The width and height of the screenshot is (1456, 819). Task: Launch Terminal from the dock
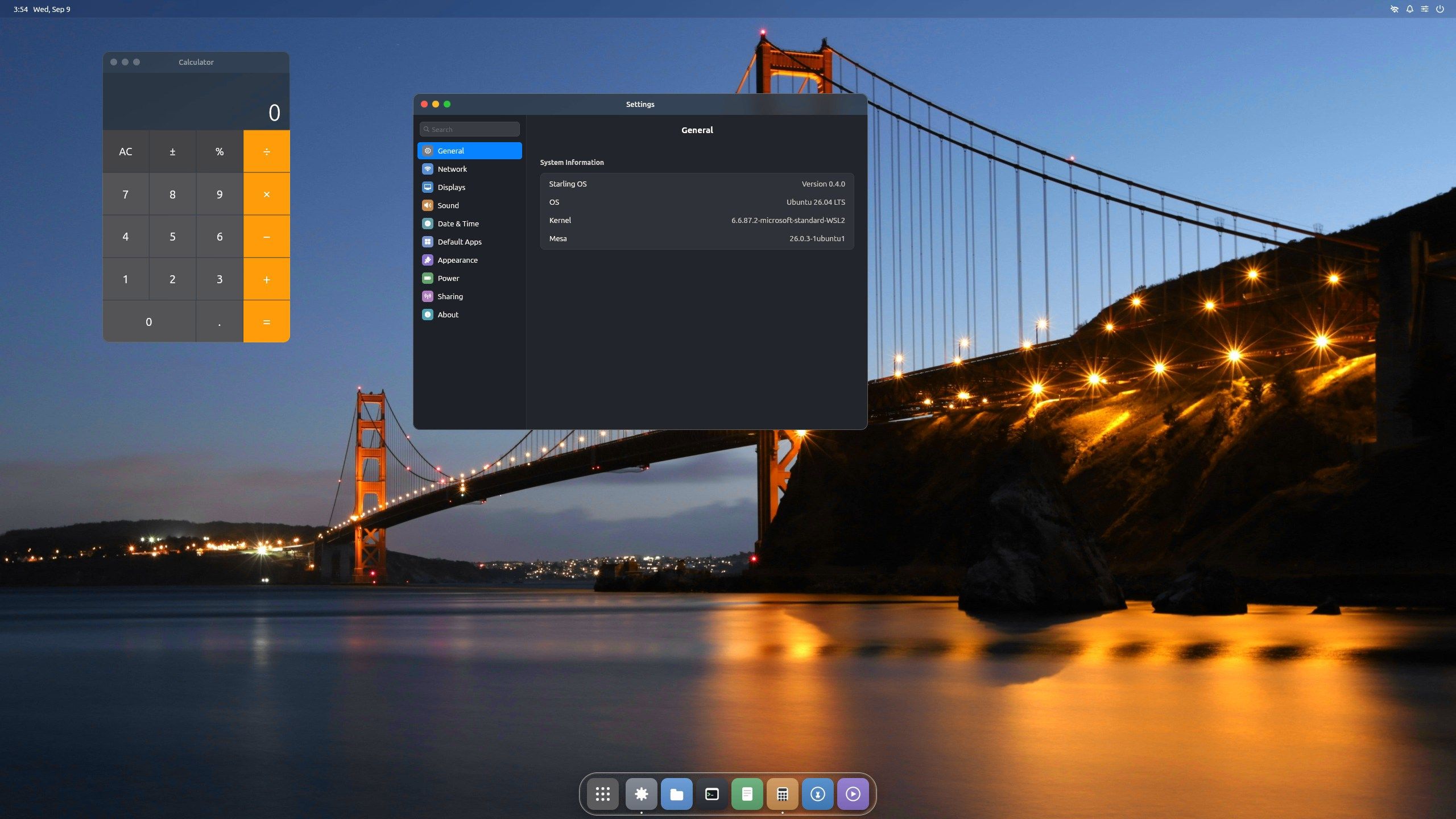(x=712, y=793)
